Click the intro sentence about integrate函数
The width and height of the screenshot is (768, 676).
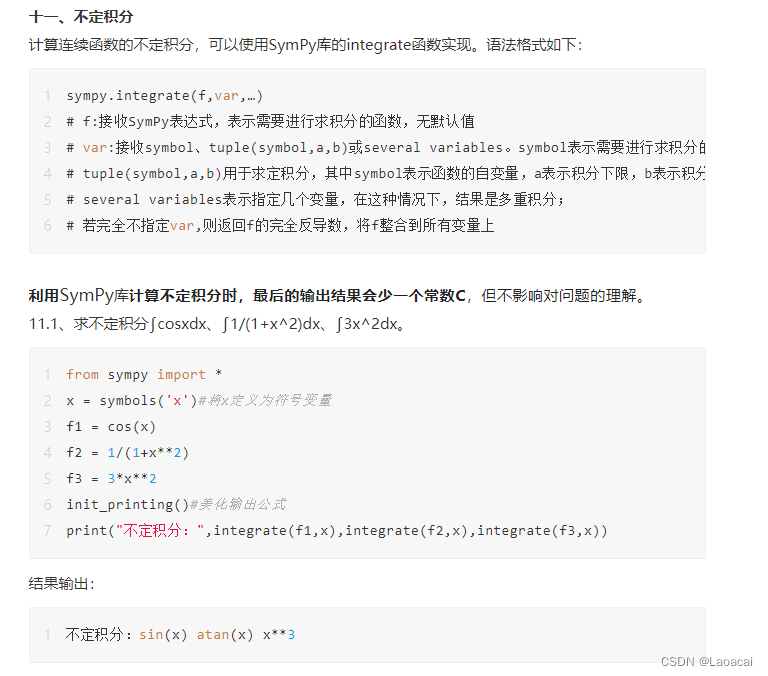tap(306, 45)
